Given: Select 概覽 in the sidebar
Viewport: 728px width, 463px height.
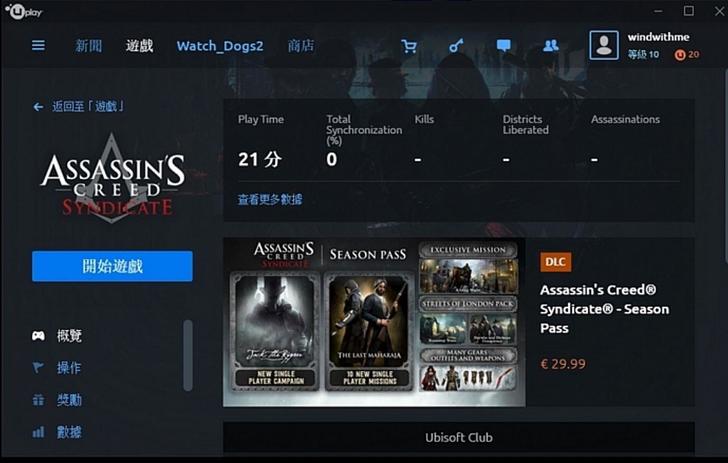Looking at the screenshot, I should pos(69,336).
